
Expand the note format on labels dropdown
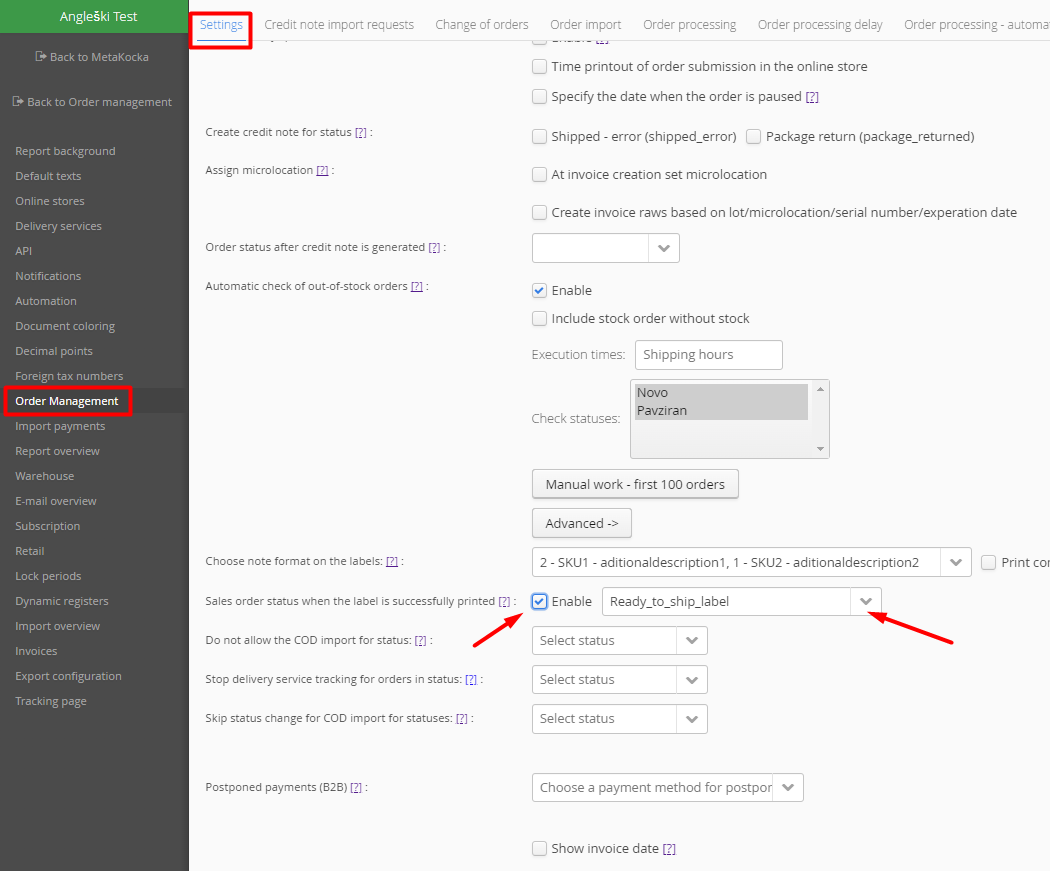click(x=956, y=562)
